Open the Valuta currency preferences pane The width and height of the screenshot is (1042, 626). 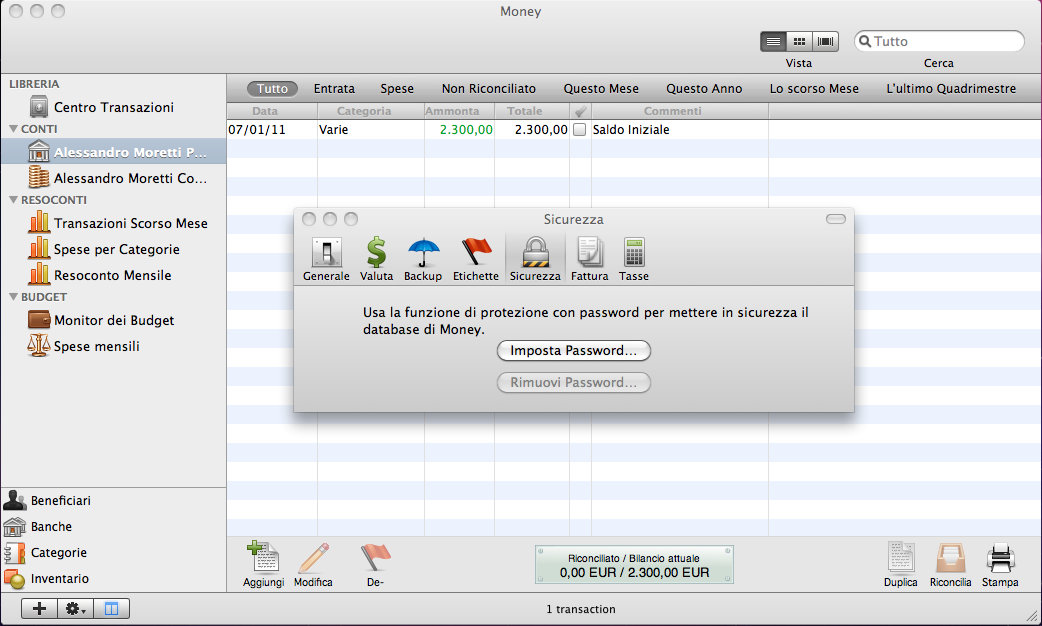pyautogui.click(x=376, y=259)
